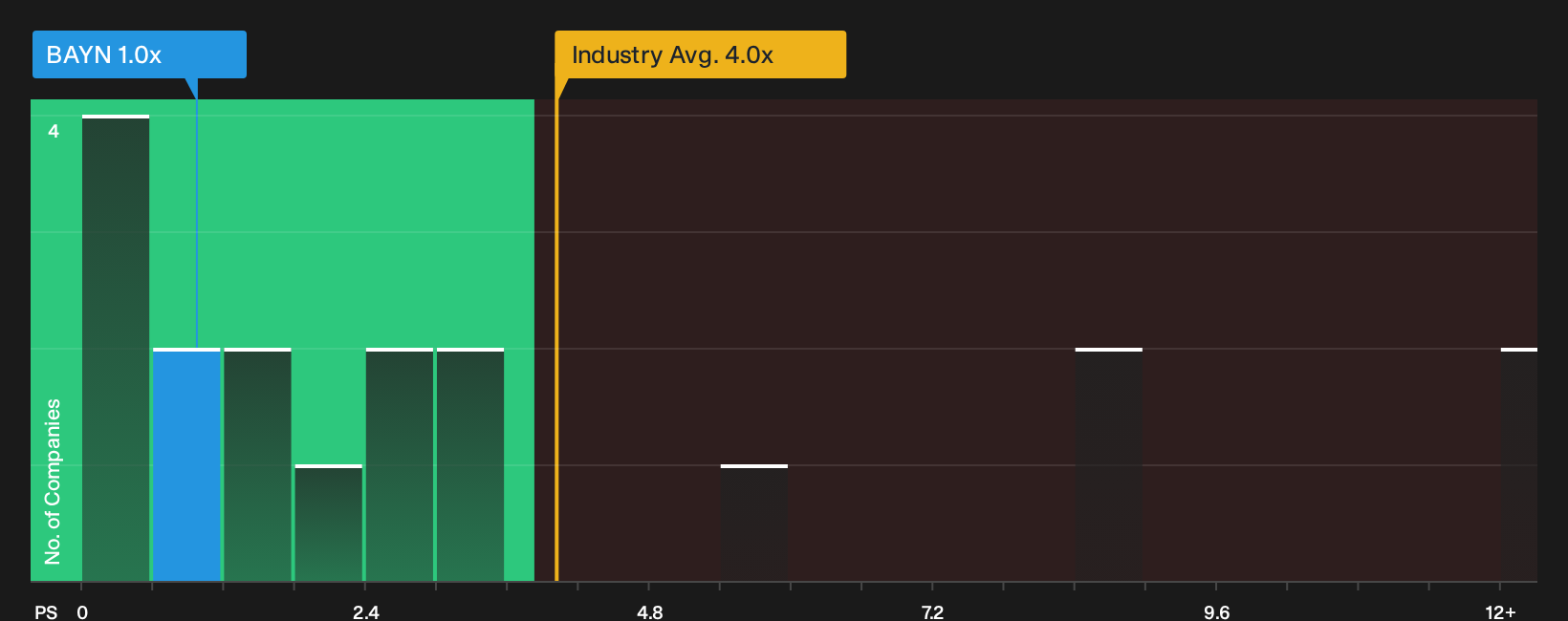Click the '4.8' x-axis label
1568x621 pixels.
point(650,612)
